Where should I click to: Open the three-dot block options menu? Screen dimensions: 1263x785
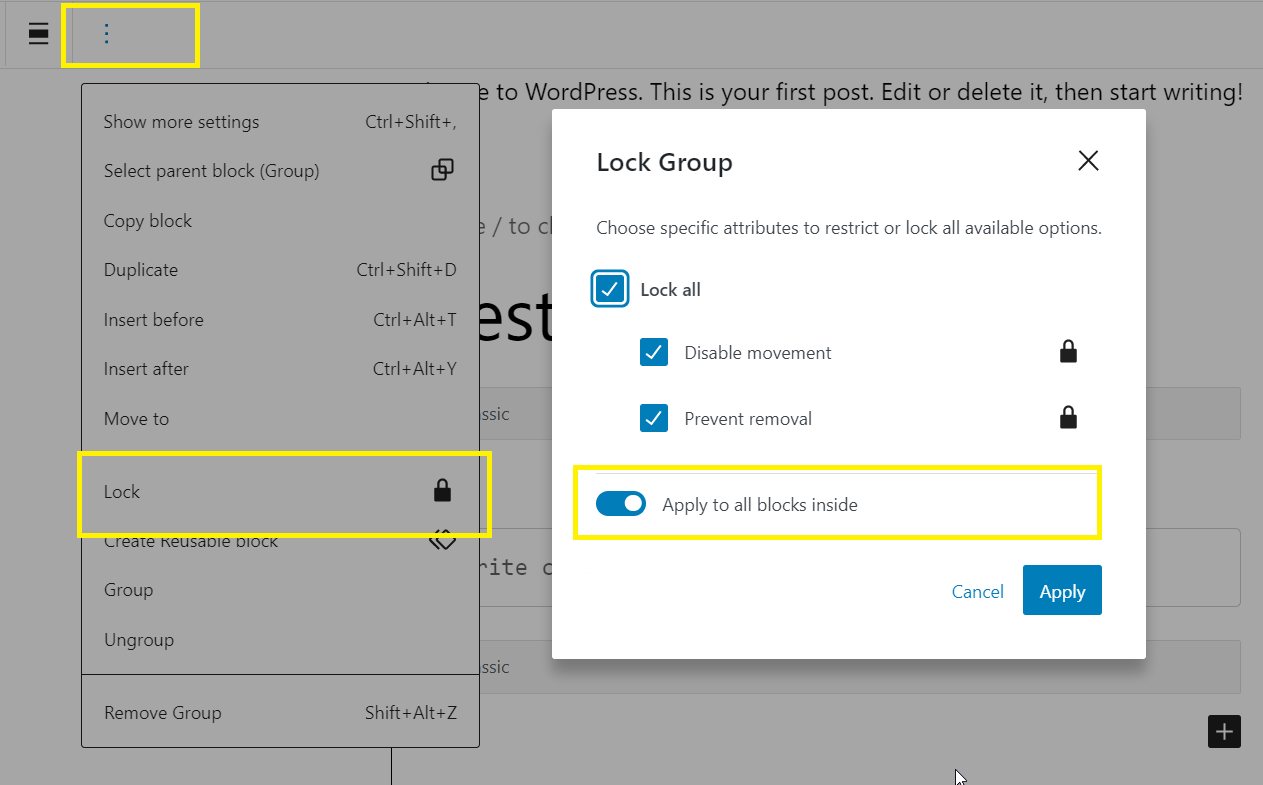pyautogui.click(x=106, y=33)
